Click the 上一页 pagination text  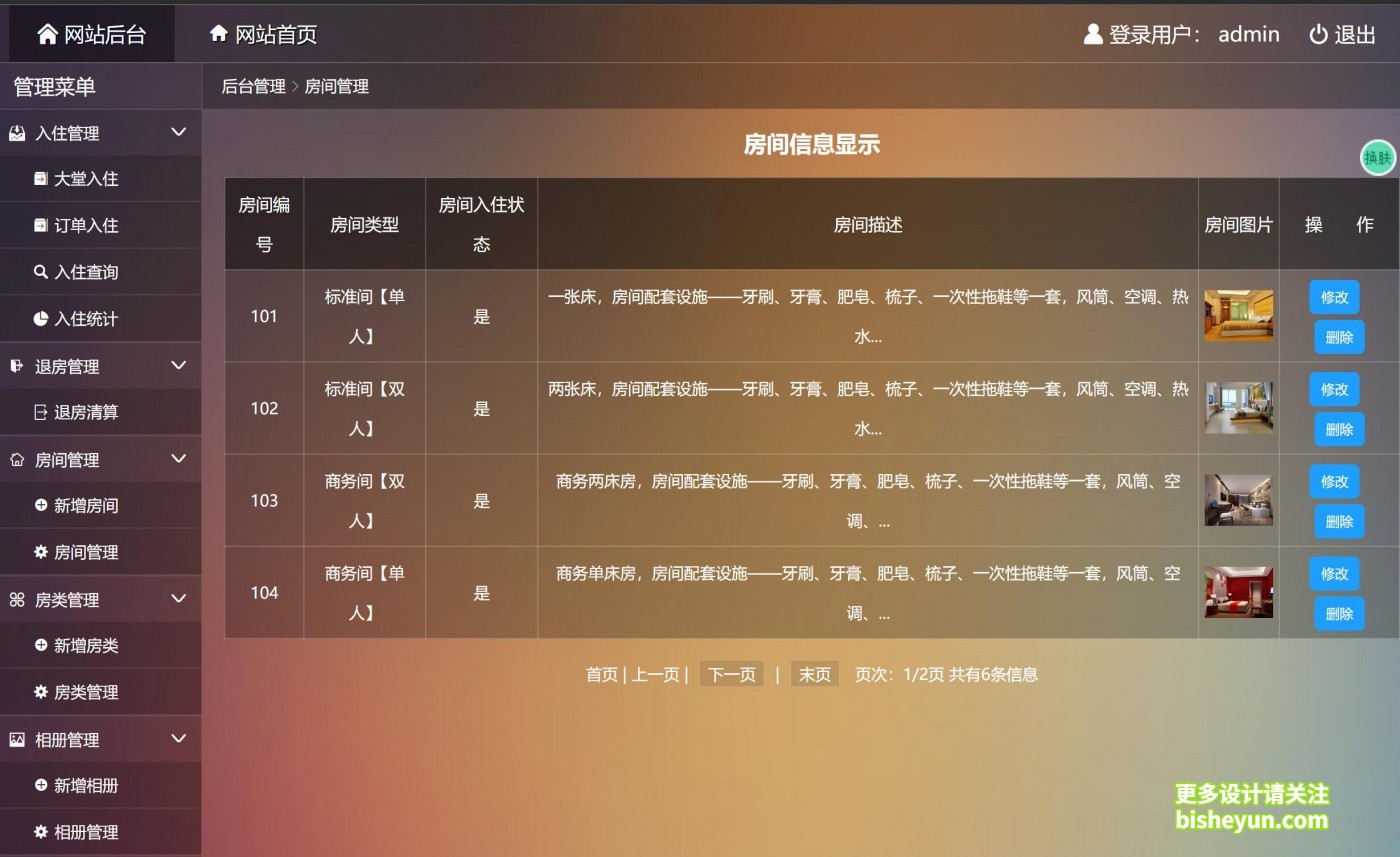click(655, 674)
